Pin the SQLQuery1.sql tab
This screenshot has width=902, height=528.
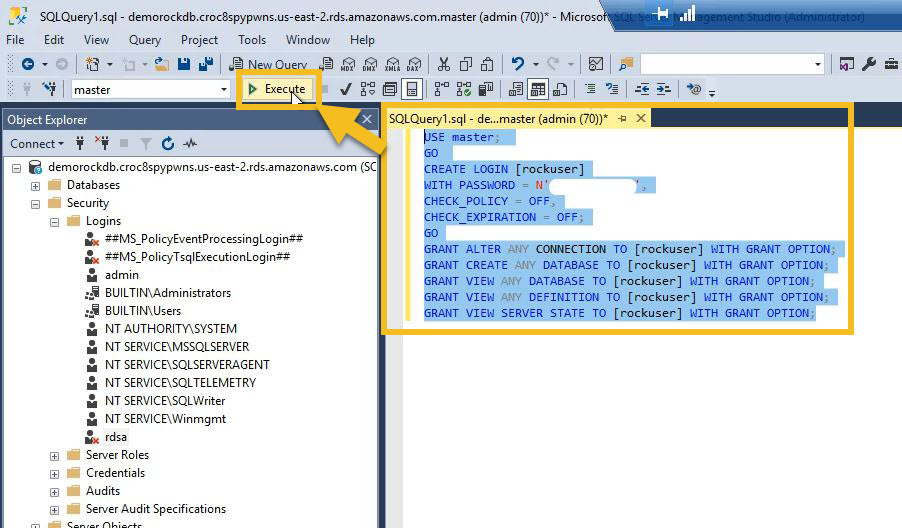[622, 118]
